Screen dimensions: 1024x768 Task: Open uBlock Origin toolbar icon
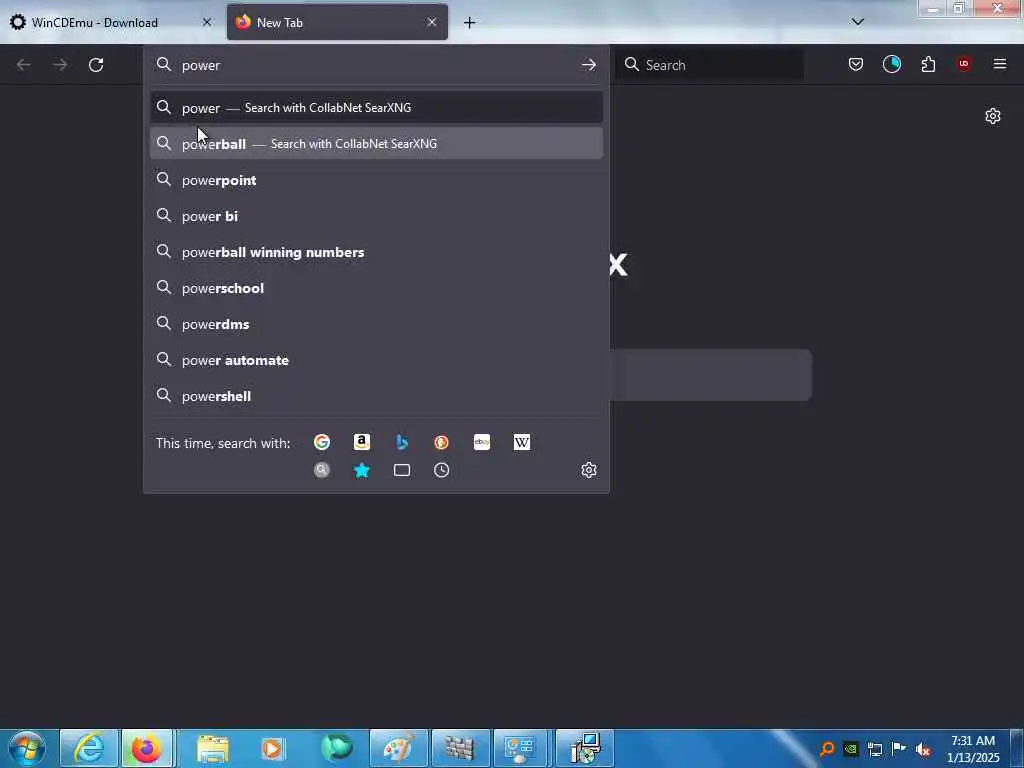coord(964,64)
